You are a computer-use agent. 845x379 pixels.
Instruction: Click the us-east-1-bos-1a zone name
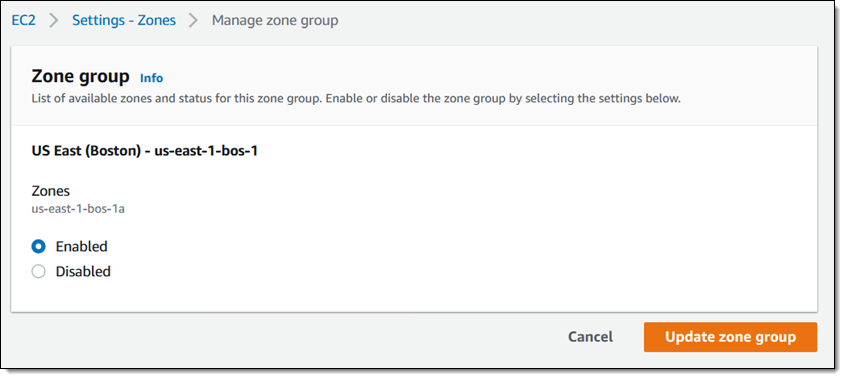pos(78,209)
